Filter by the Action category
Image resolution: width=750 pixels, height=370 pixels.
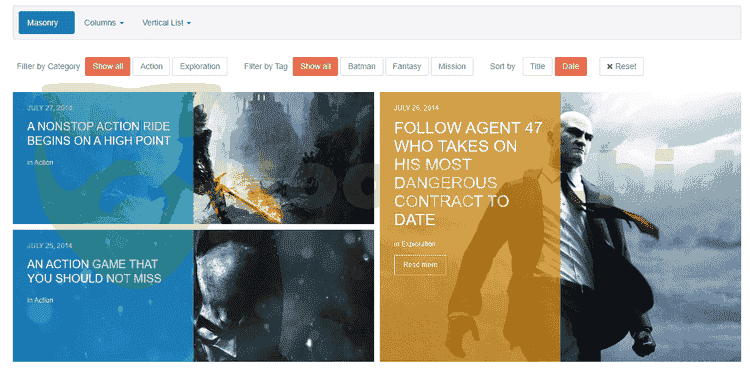pyautogui.click(x=151, y=66)
